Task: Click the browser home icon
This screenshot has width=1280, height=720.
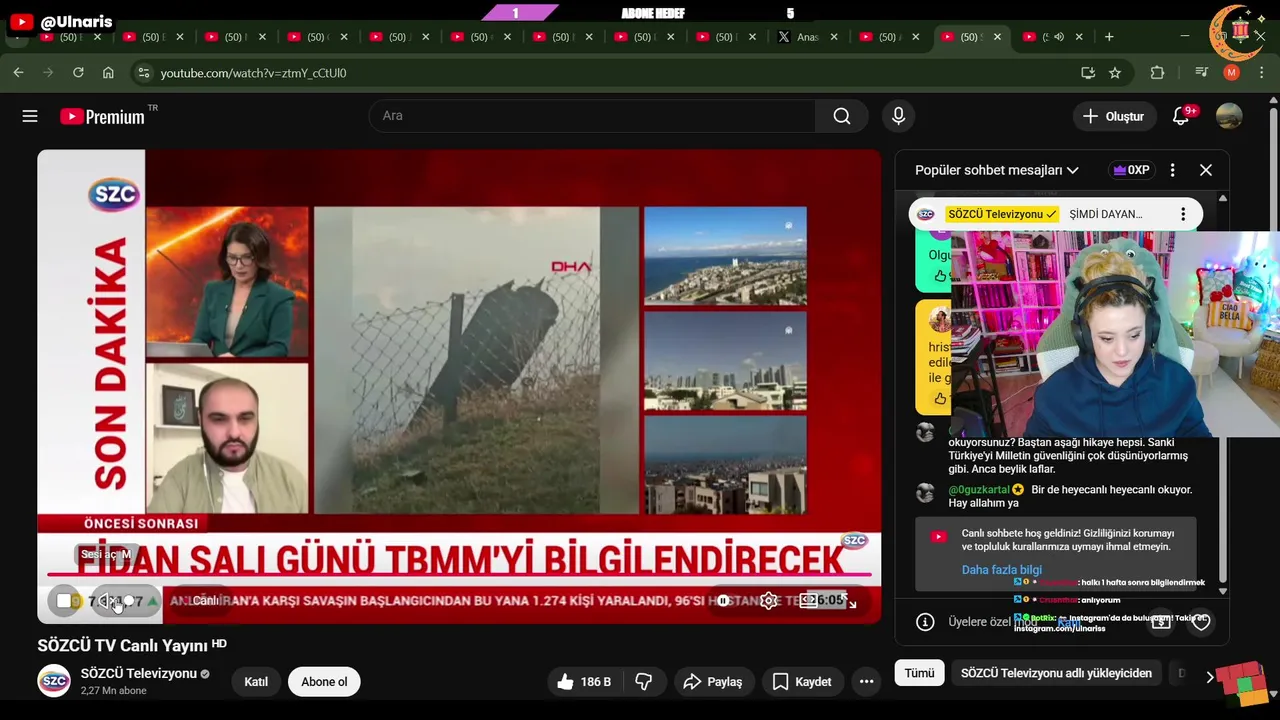Action: [x=108, y=73]
